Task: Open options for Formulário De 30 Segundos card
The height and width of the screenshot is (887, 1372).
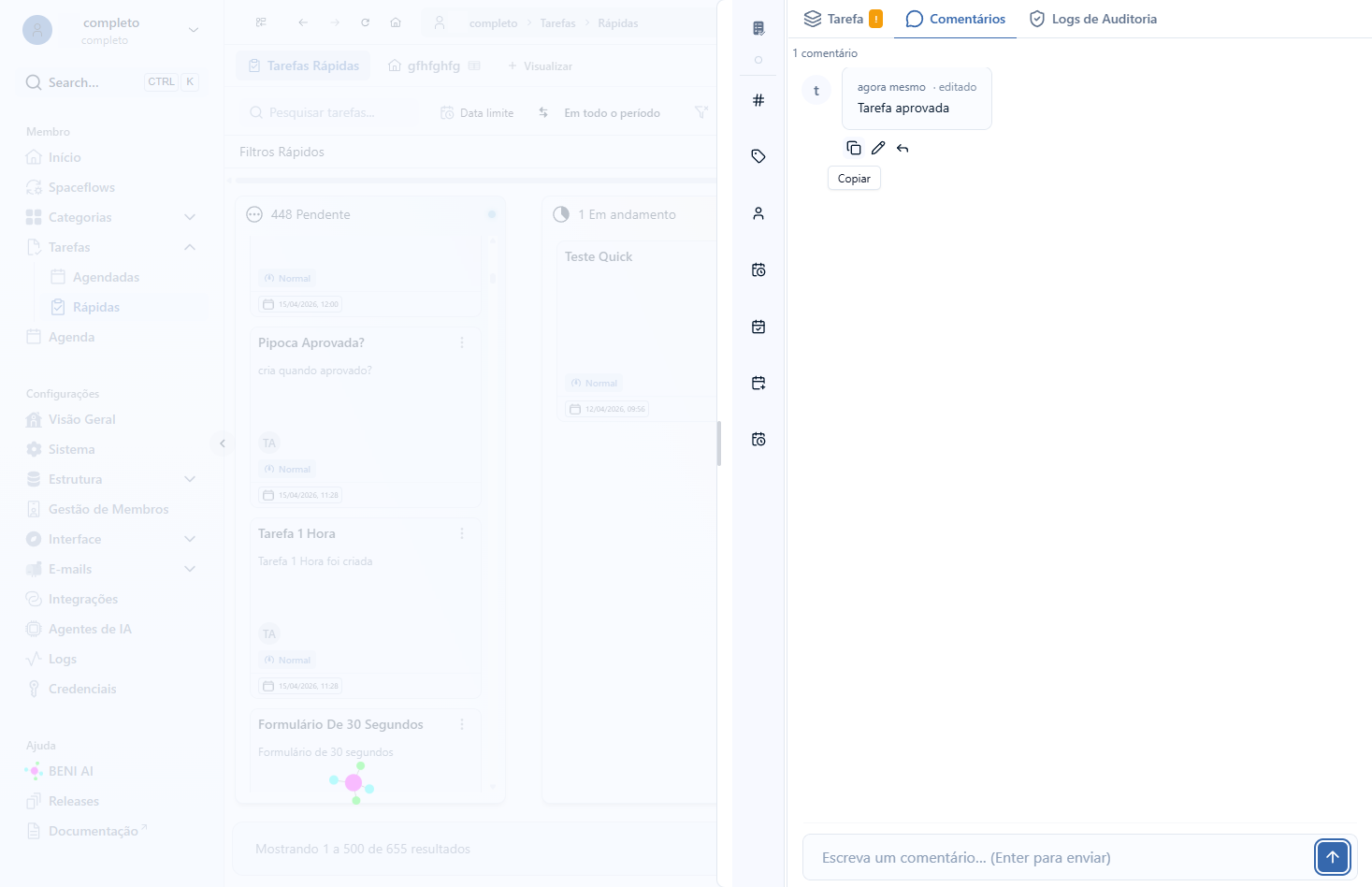Action: (462, 724)
